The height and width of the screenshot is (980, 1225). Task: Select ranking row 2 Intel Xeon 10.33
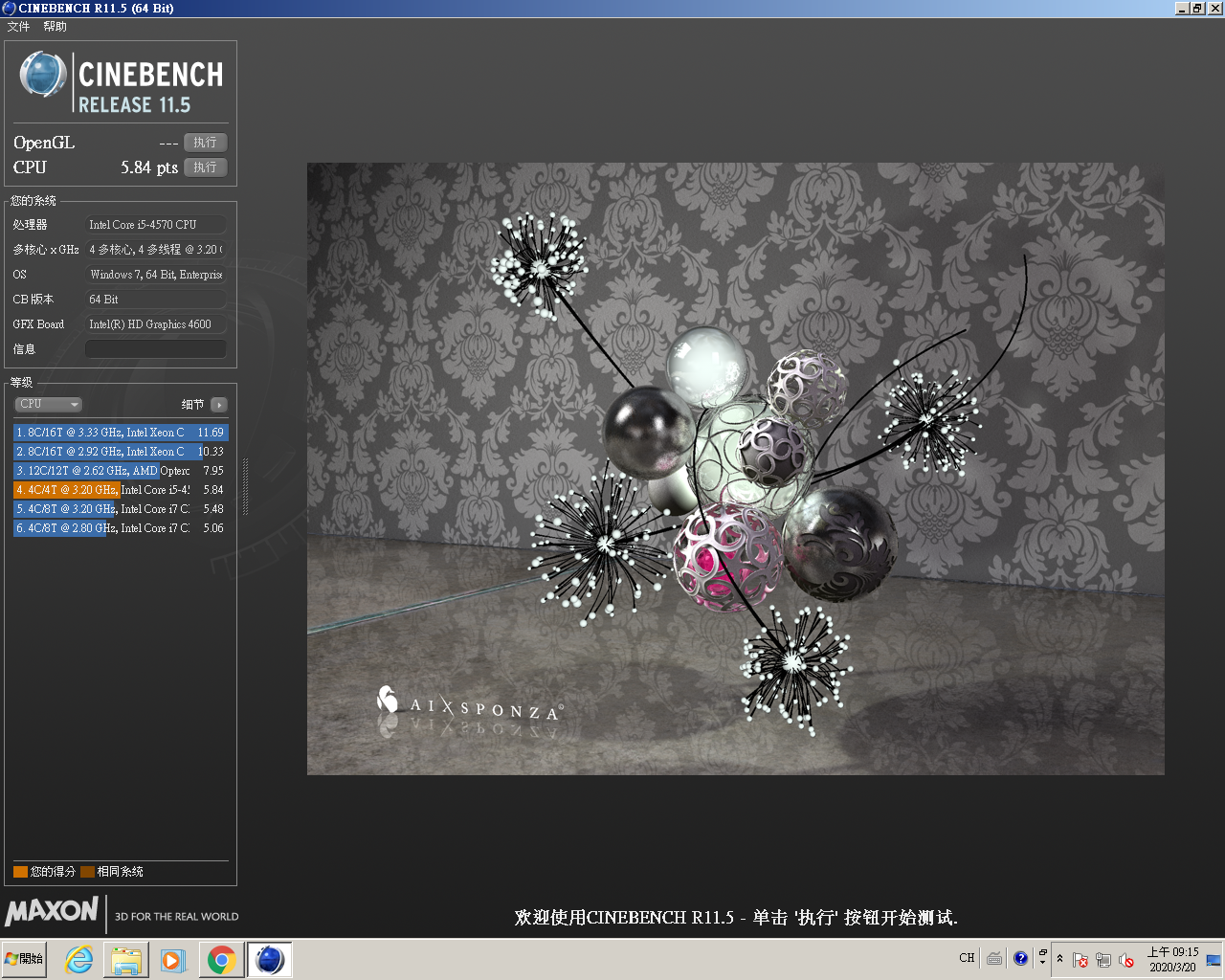121,452
